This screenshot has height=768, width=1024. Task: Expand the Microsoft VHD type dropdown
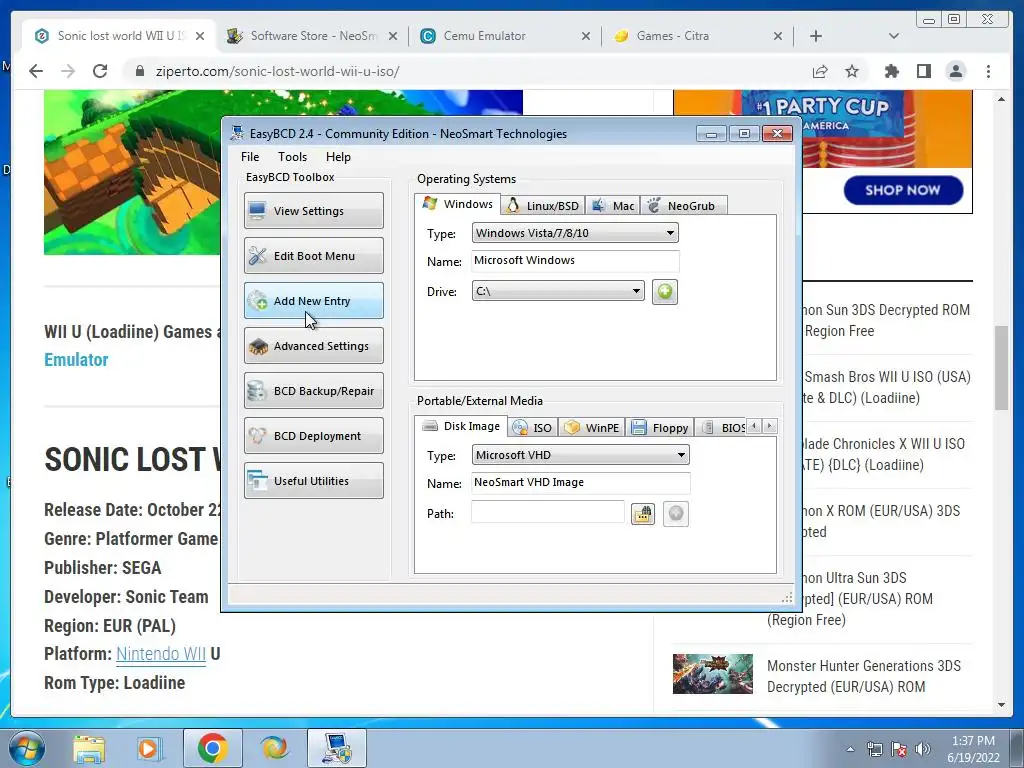point(580,455)
